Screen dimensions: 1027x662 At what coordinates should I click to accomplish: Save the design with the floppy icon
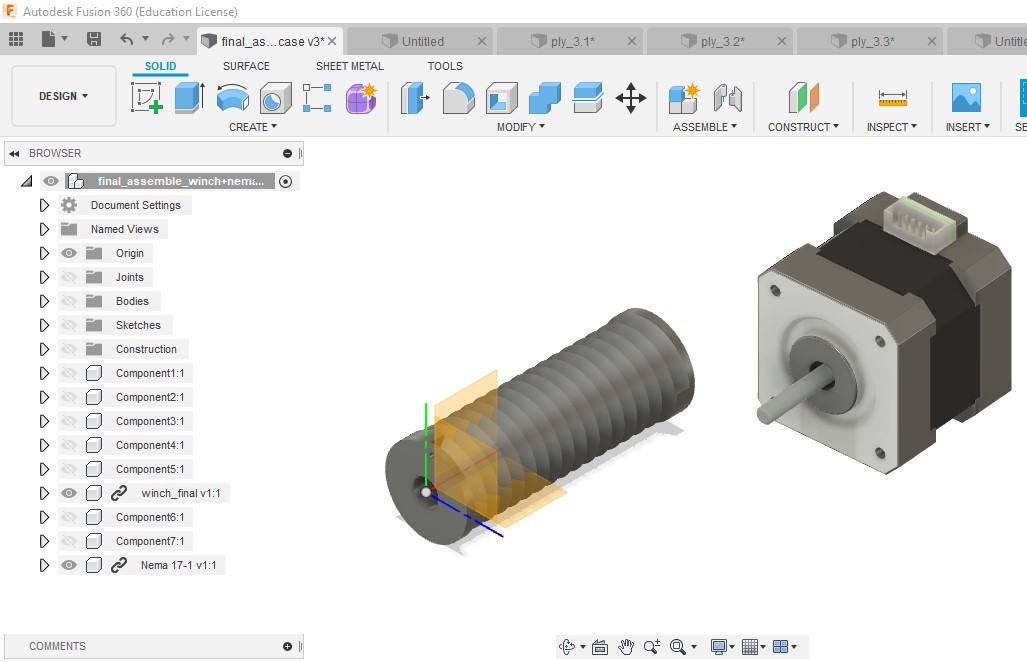(x=94, y=39)
